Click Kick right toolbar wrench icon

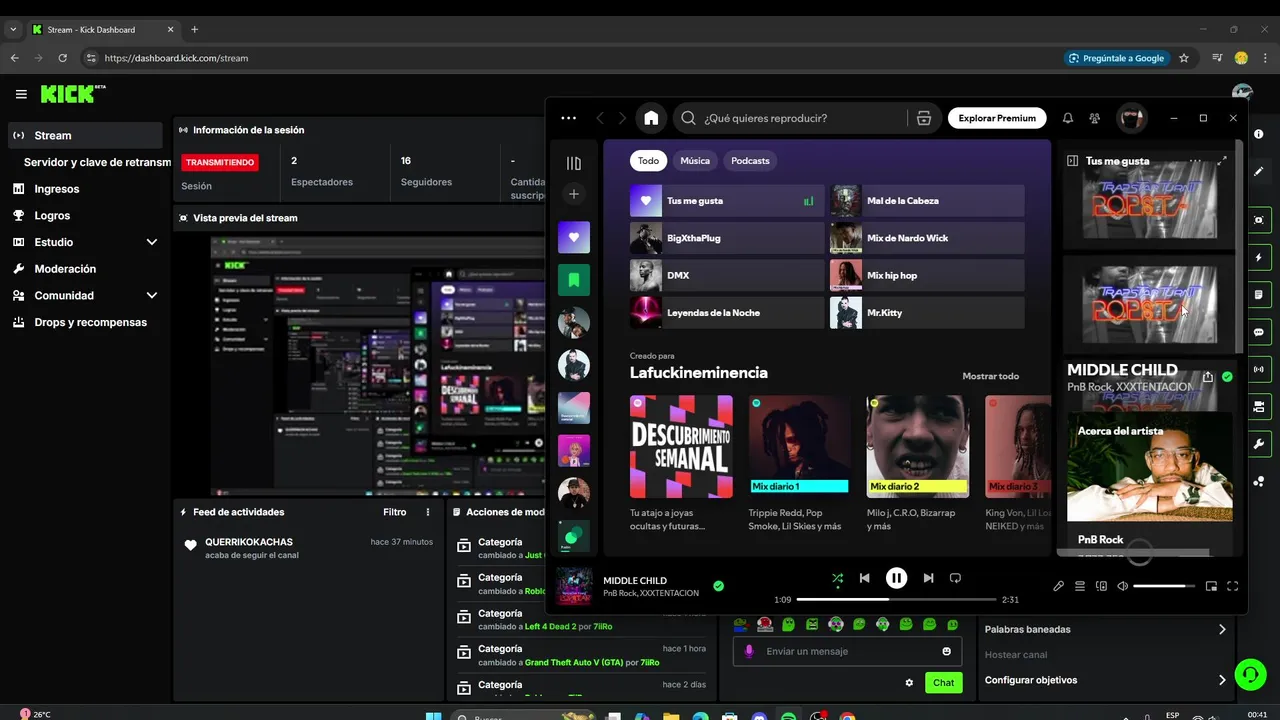[1258, 444]
